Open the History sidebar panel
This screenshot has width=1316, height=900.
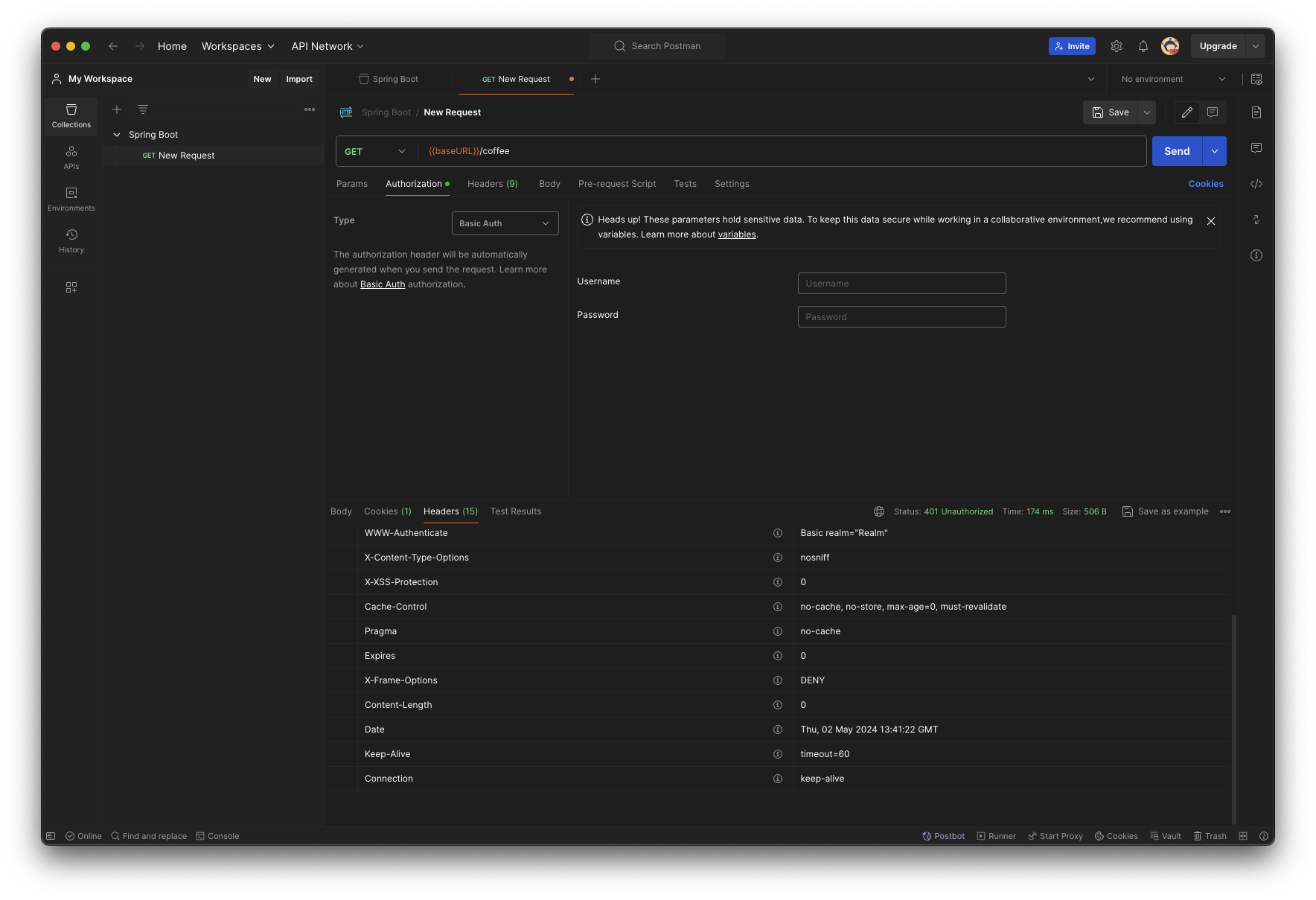coord(71,241)
